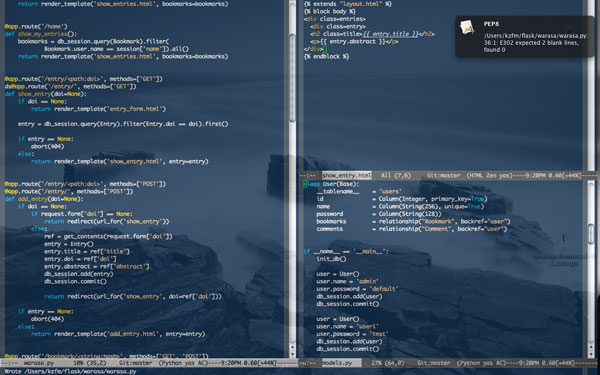The height and width of the screenshot is (375, 600).
Task: Click the '<div class=entries>' line
Action: tap(335, 19)
